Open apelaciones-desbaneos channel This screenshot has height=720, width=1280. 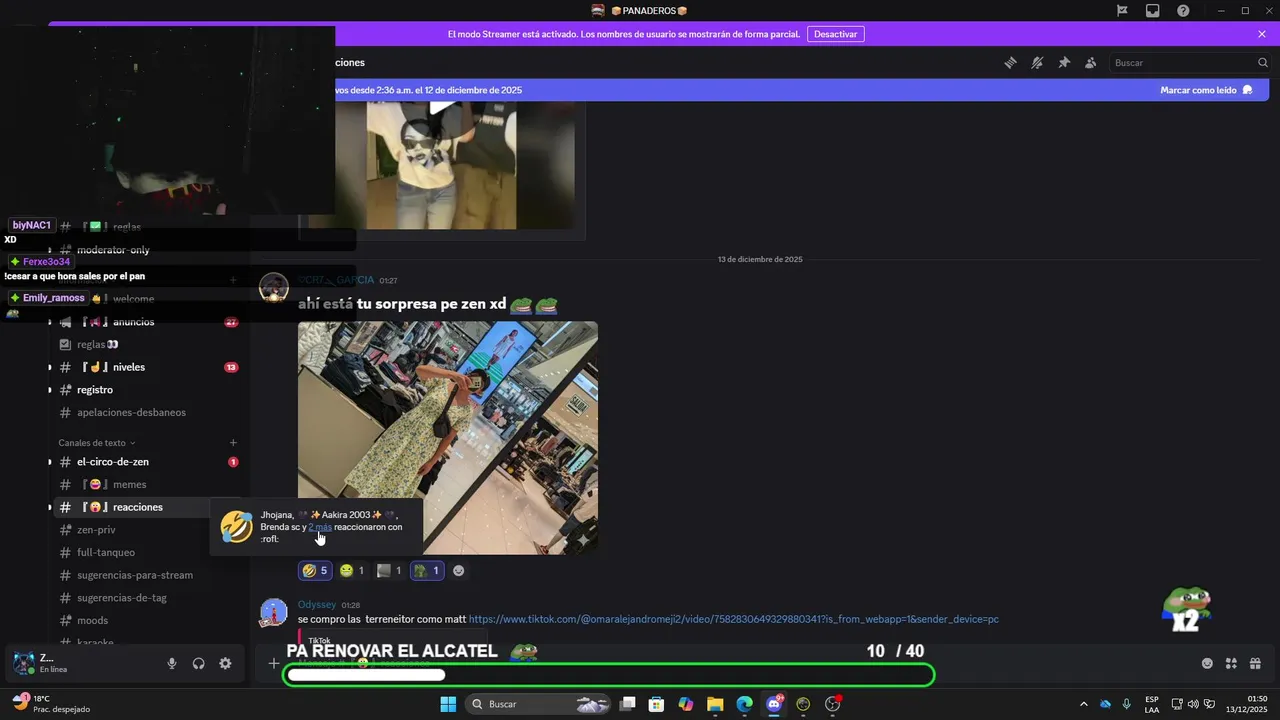146,412
